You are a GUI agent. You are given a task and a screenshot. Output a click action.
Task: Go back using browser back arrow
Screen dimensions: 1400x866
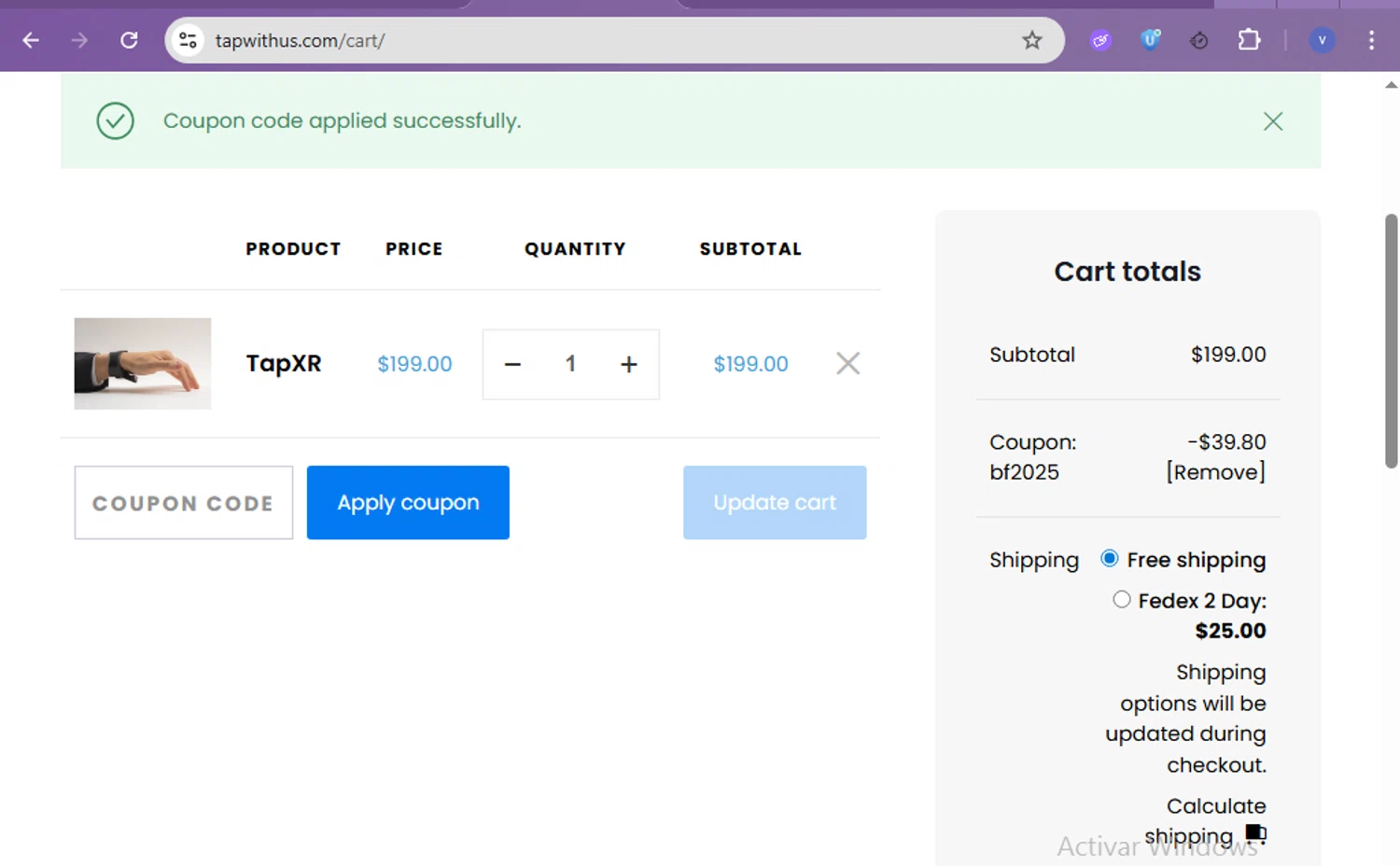[31, 40]
